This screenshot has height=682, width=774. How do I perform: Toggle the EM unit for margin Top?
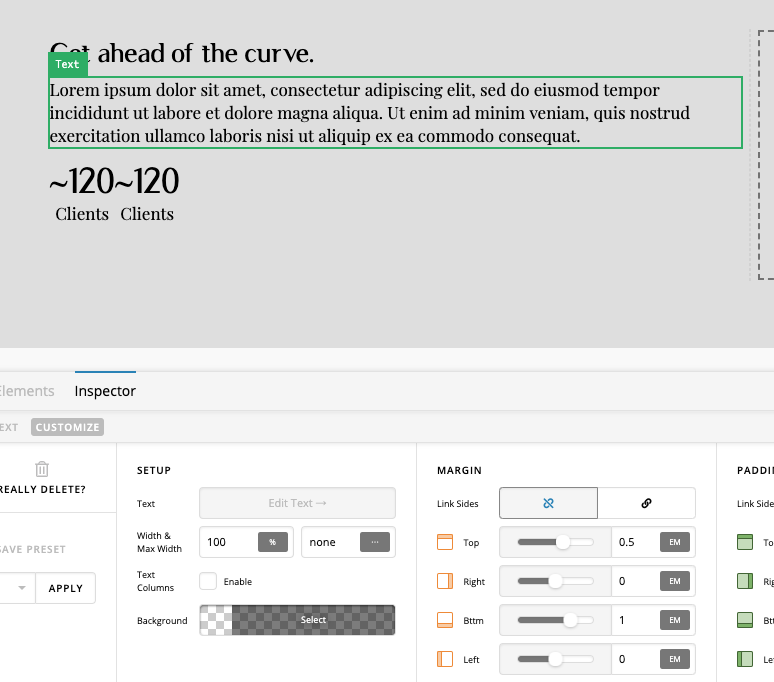pos(674,542)
